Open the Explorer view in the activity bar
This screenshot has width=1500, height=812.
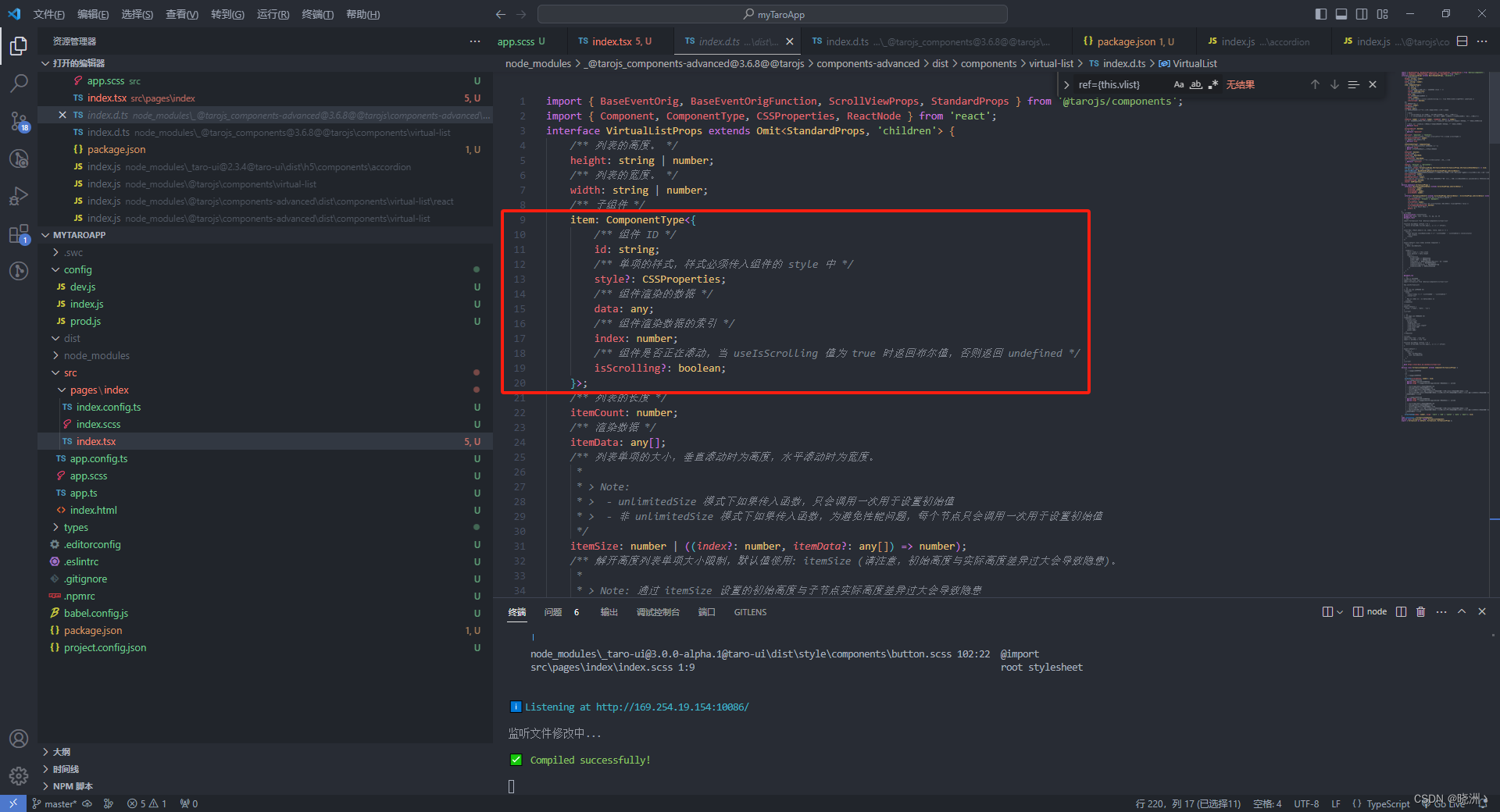(19, 47)
